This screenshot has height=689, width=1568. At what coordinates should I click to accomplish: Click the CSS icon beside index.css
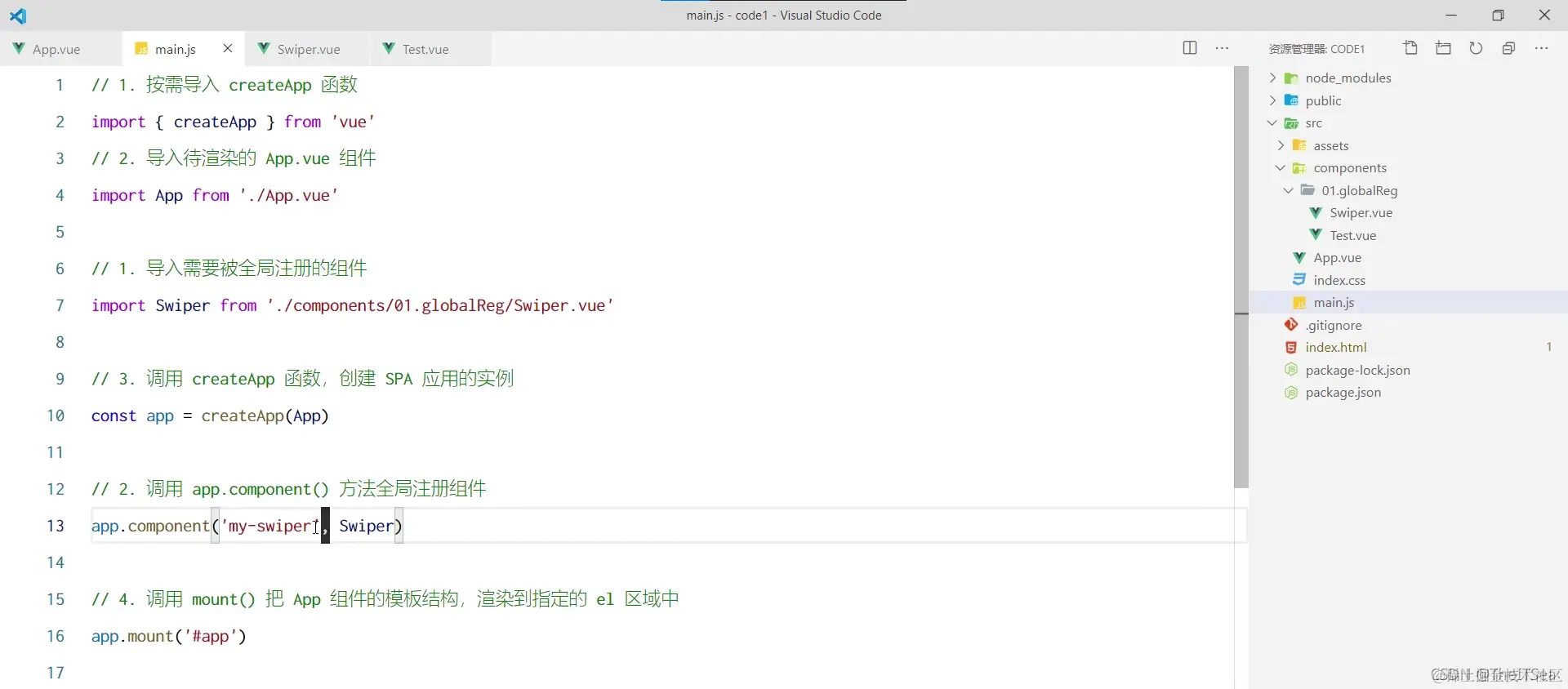pos(1299,280)
